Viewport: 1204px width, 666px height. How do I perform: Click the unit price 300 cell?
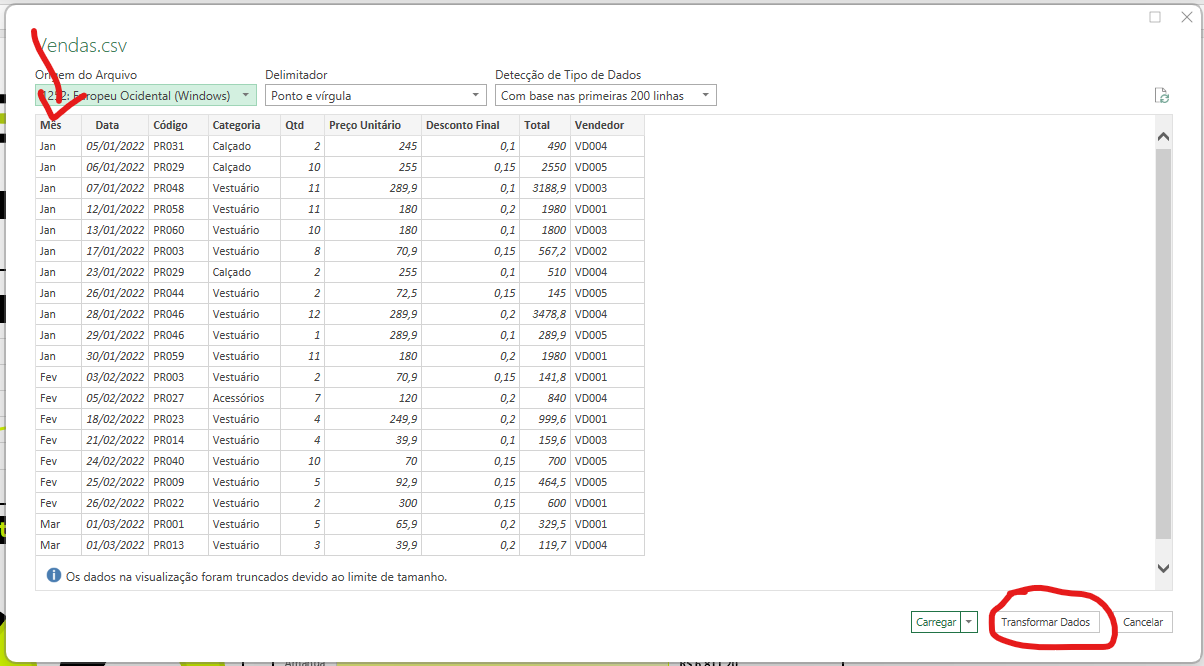(373, 503)
